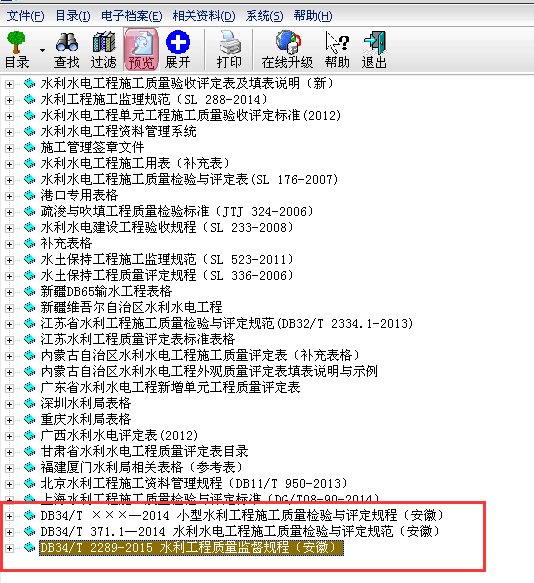Open the 相关资料(D) menu

coord(204,16)
